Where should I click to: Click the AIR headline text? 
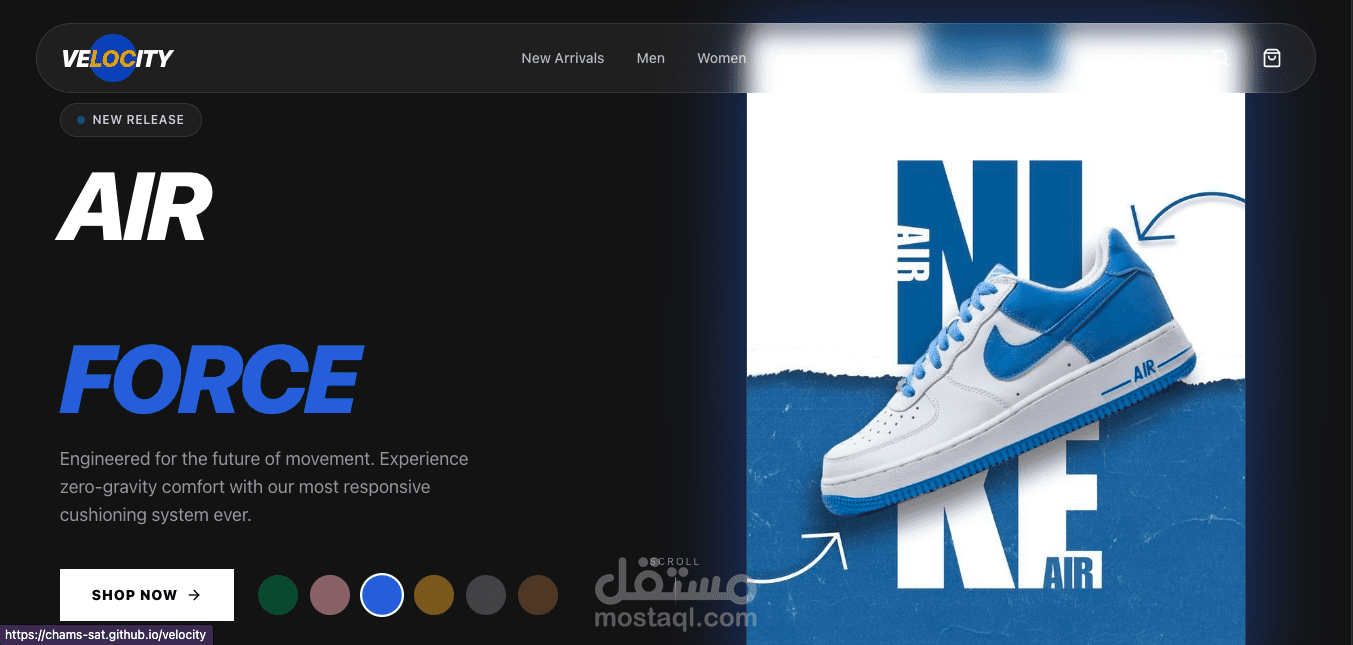click(x=134, y=207)
